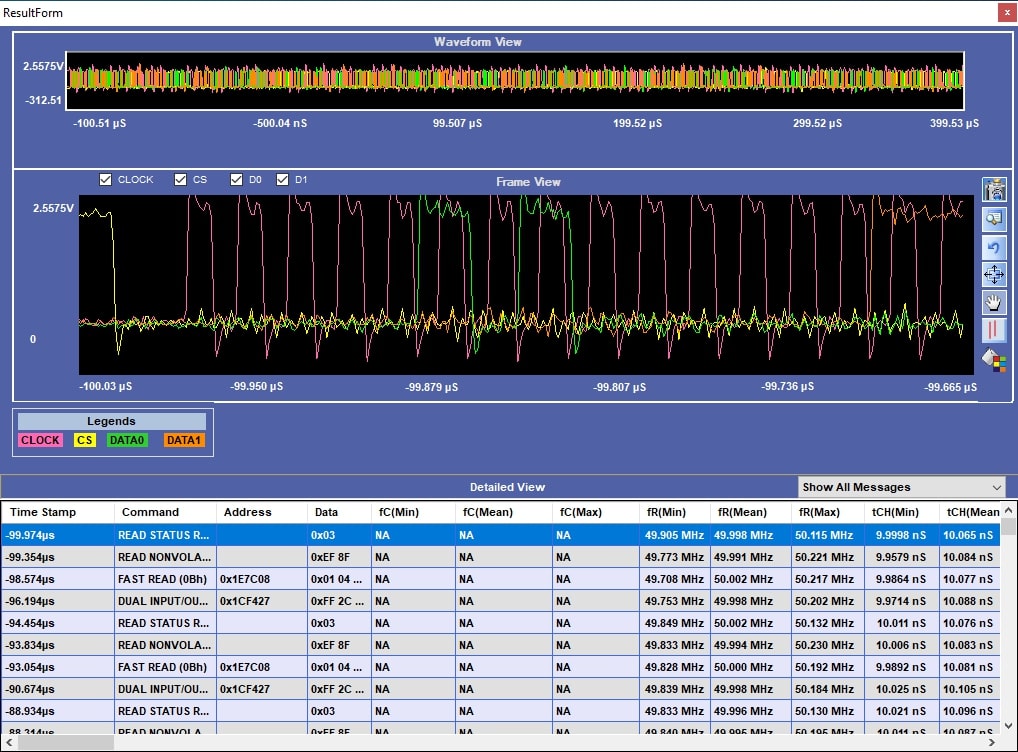
Task: Select the zoom magnifier tool
Action: pyautogui.click(x=994, y=219)
